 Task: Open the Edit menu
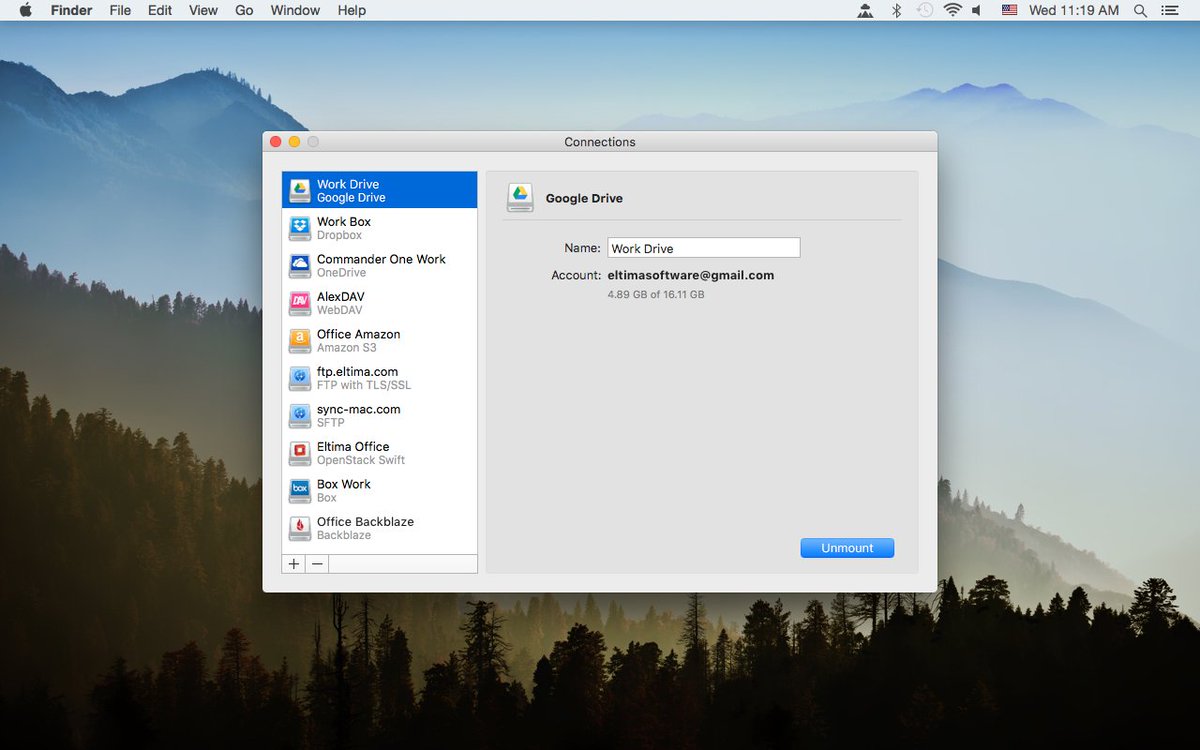(160, 10)
